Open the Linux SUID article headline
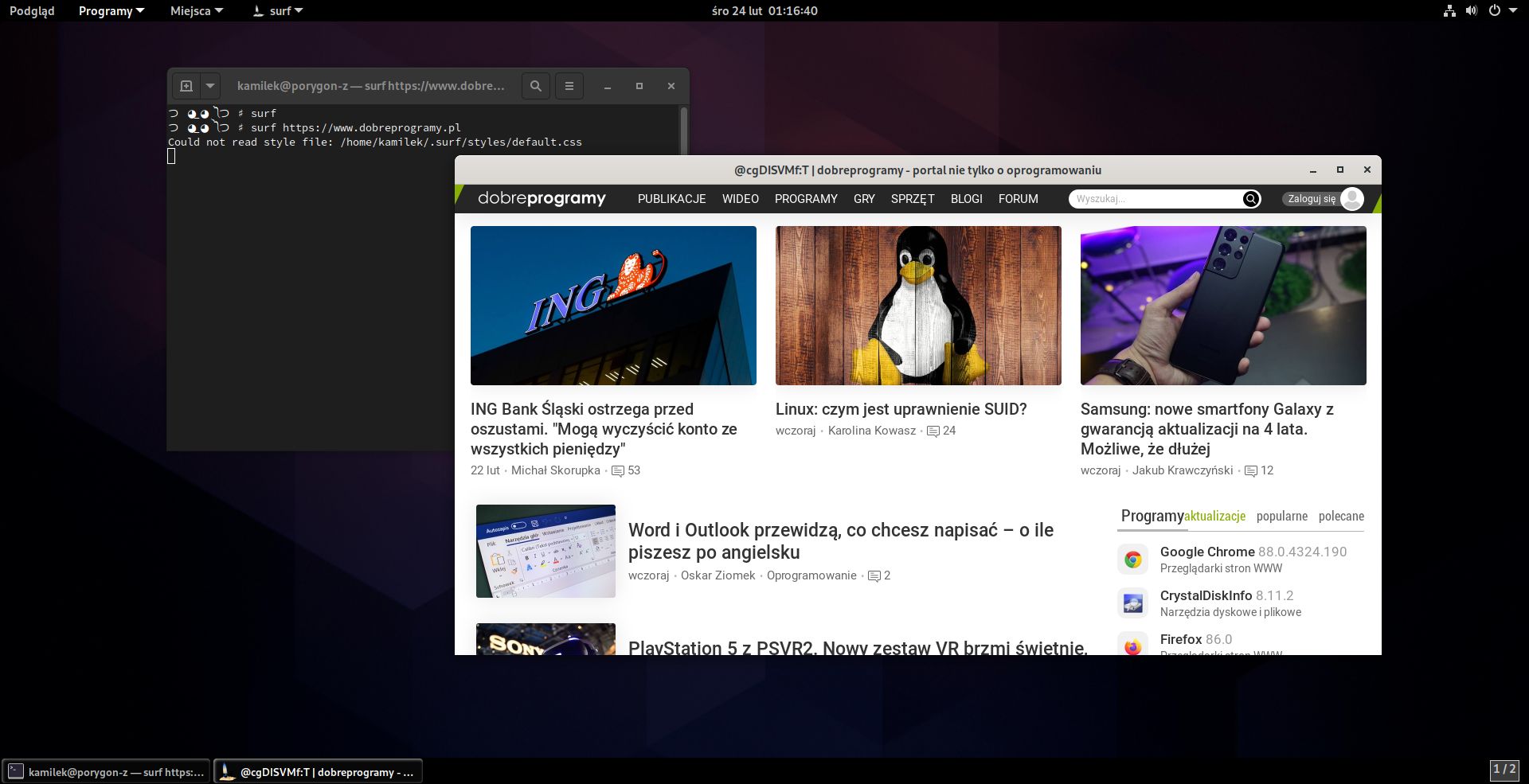1529x784 pixels. 901,409
